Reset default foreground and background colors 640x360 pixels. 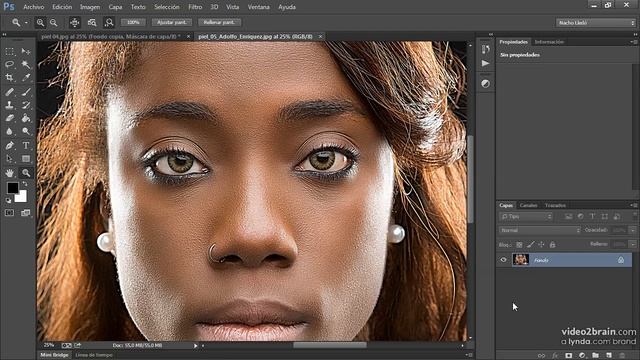(x=8, y=200)
